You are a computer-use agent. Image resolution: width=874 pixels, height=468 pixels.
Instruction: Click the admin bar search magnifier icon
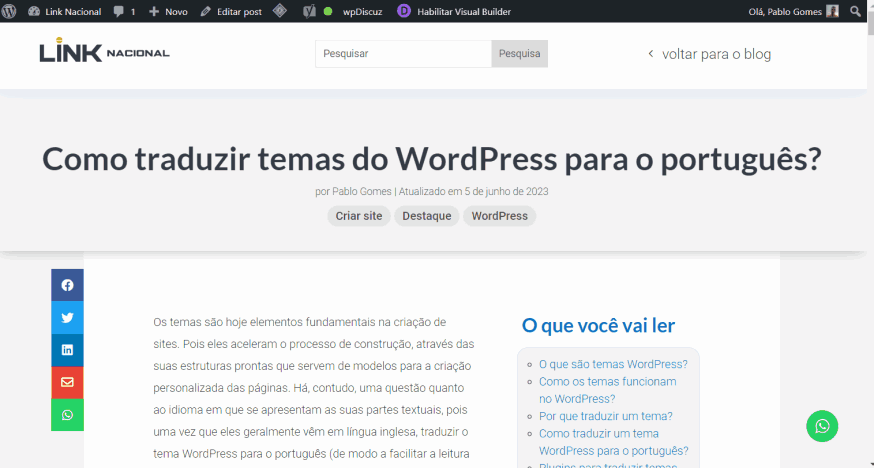[x=855, y=11]
